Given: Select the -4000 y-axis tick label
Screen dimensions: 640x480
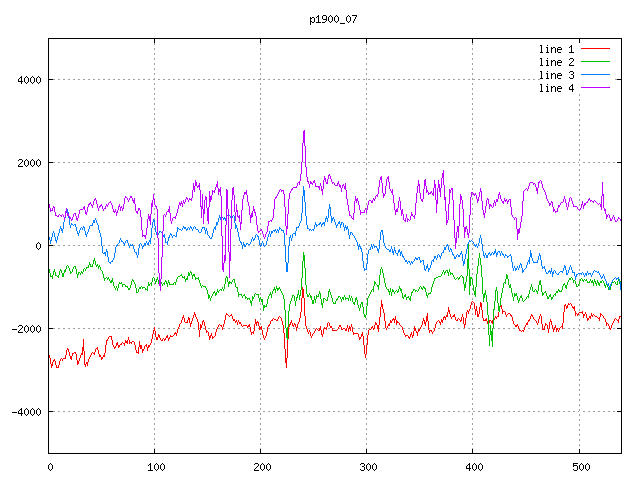Looking at the screenshot, I should [25, 412].
